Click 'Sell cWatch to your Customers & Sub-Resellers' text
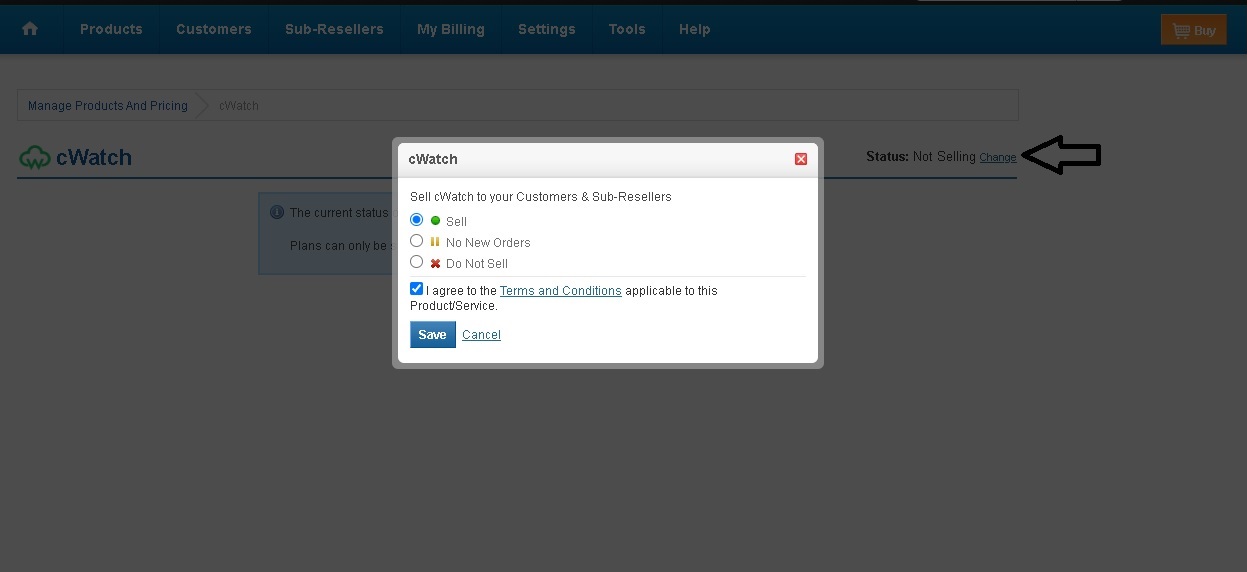1247x572 pixels. point(541,197)
